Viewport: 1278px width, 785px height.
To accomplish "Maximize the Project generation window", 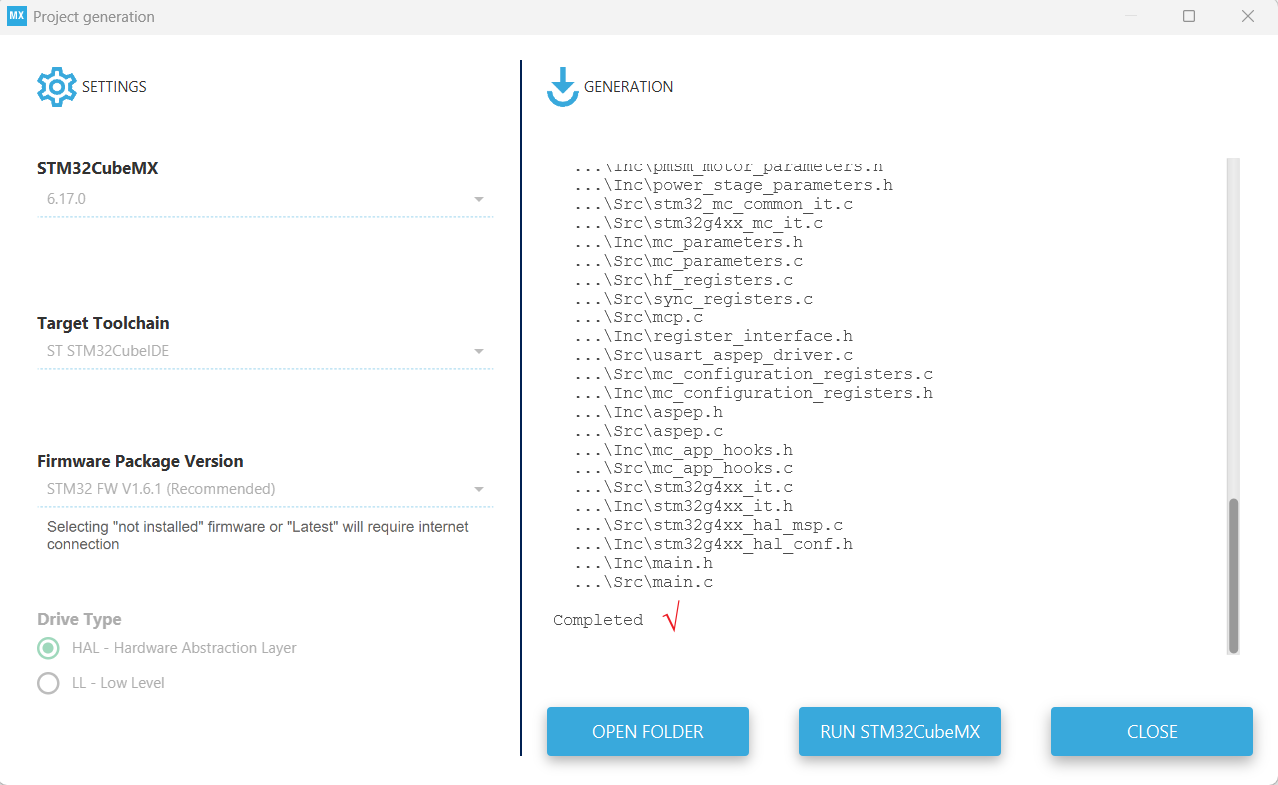I will click(x=1189, y=16).
